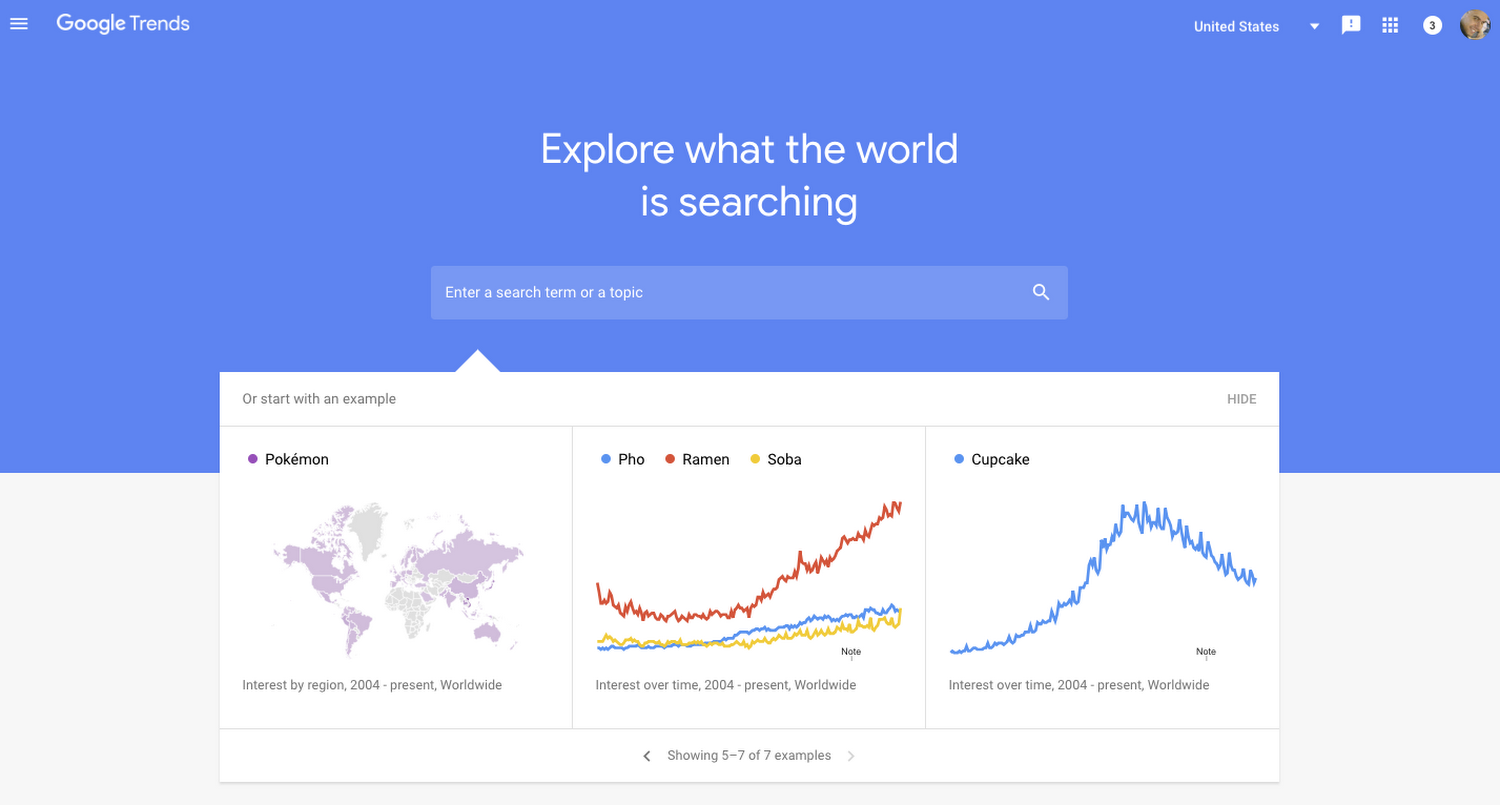Toggle the Pho series legend dot
1500x805 pixels.
605,459
